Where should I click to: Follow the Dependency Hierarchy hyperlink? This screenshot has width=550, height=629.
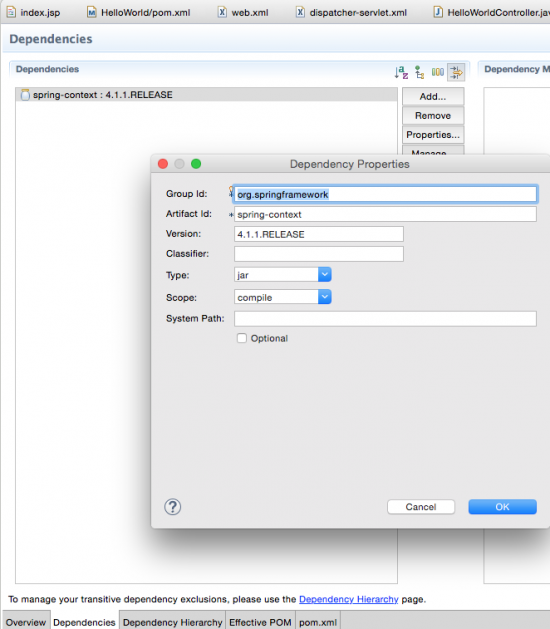click(349, 599)
